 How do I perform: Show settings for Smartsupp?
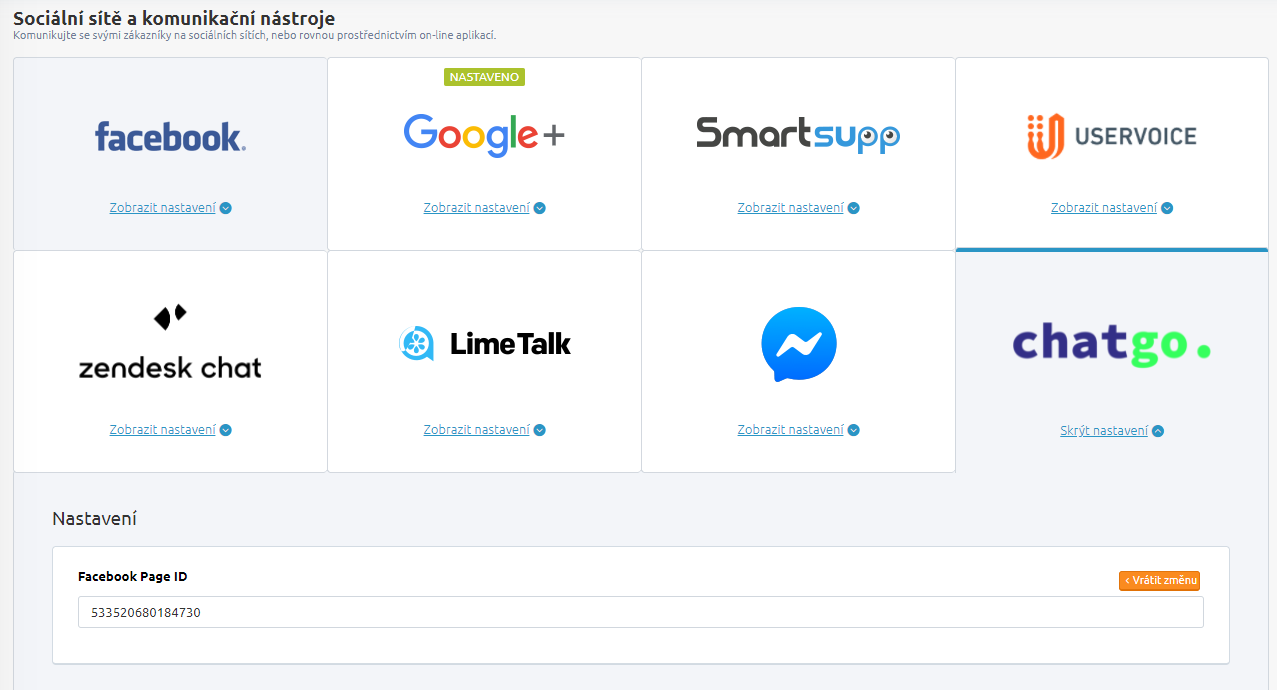click(x=790, y=208)
